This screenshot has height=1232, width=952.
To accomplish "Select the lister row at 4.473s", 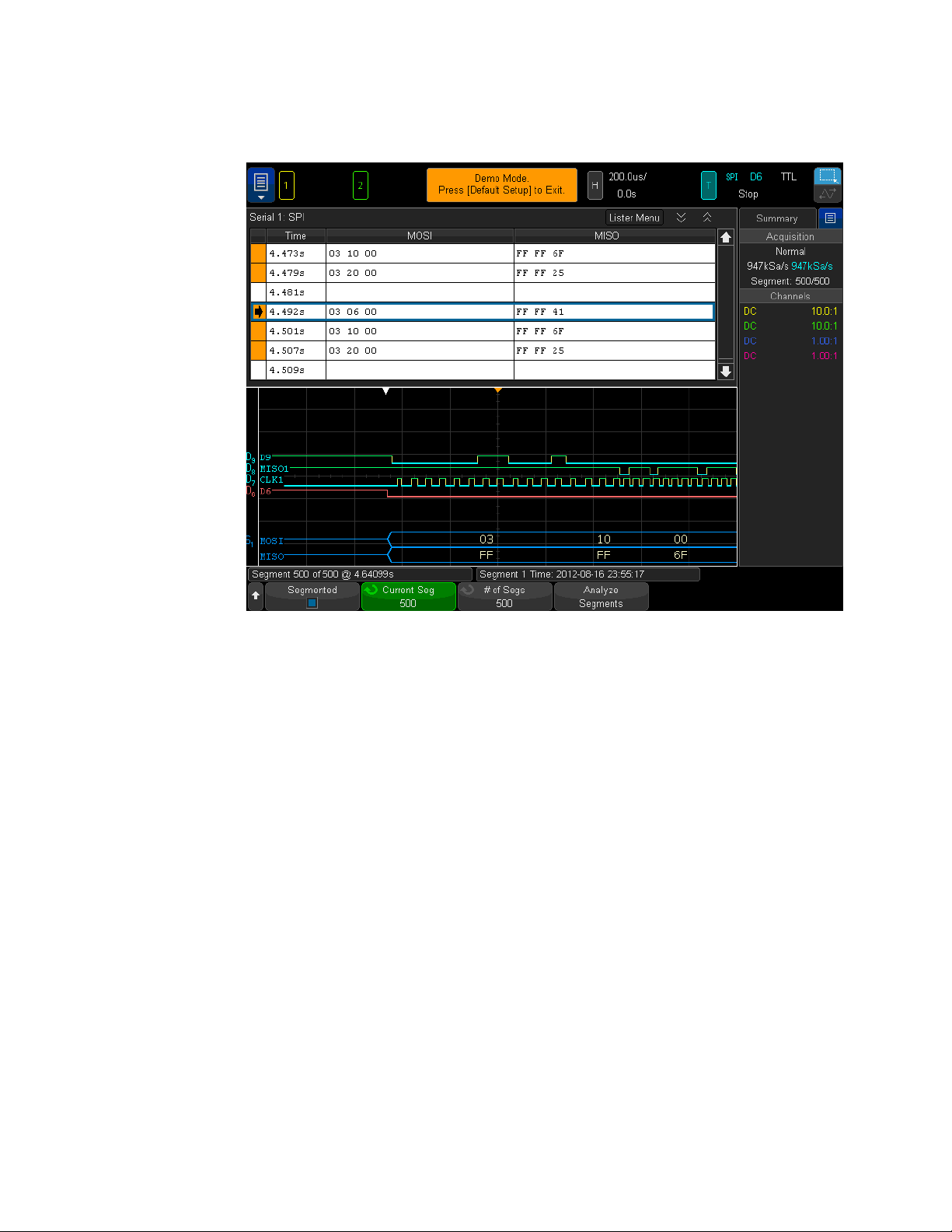I will (x=483, y=253).
